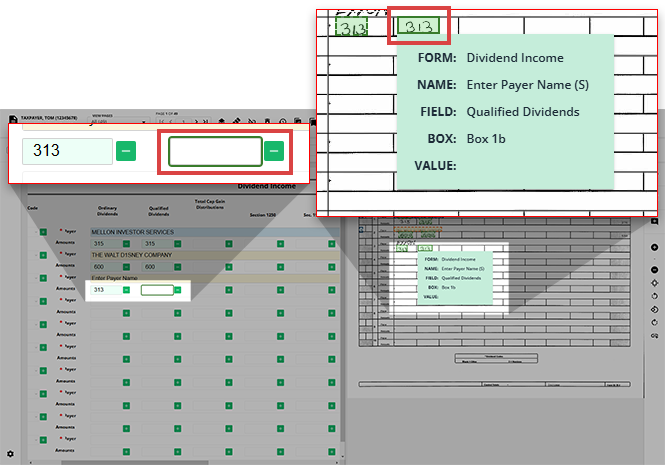This screenshot has width=665, height=465.
Task: Click the Ordinary Dividends 313 field in grid
Action: [104, 290]
